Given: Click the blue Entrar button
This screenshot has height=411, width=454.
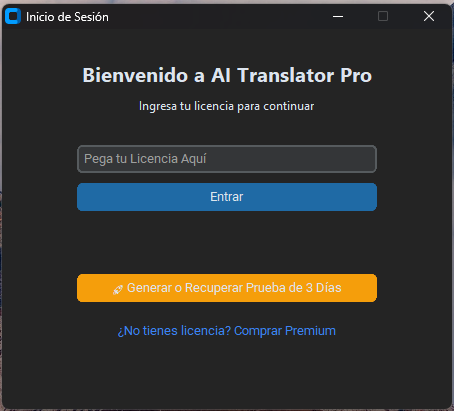Looking at the screenshot, I should click(227, 197).
